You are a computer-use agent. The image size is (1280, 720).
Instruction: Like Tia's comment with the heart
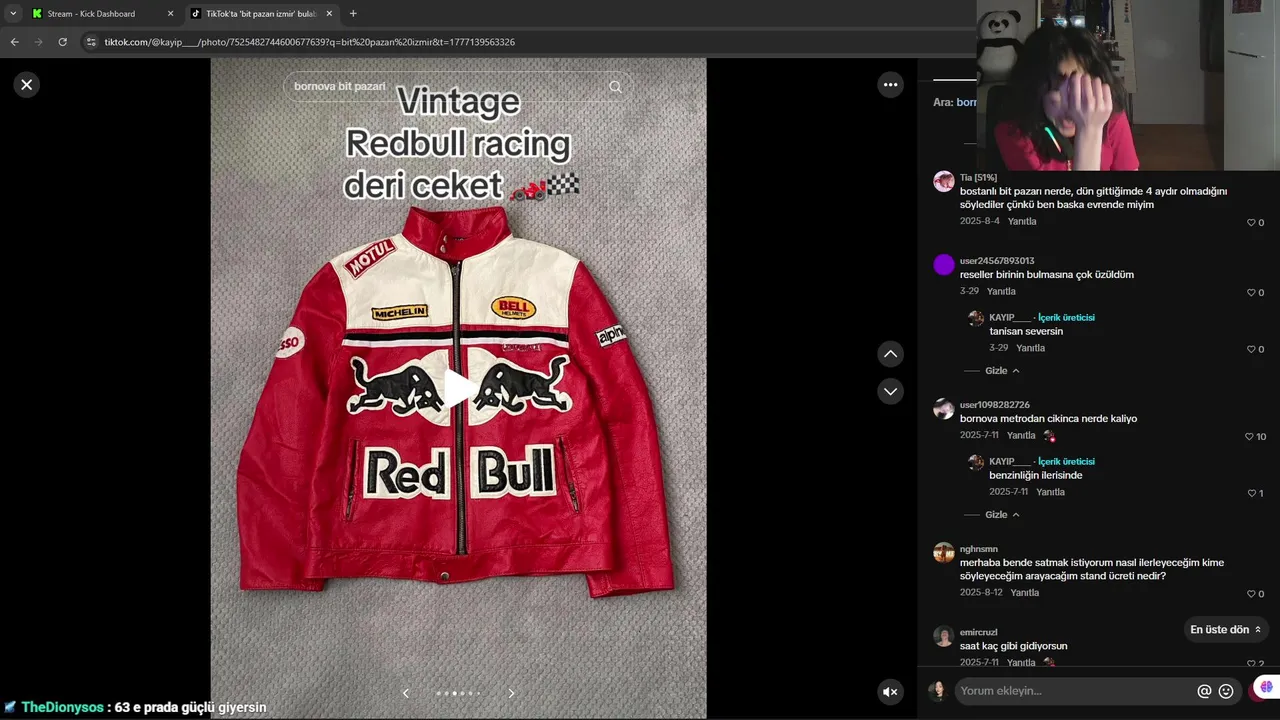click(x=1251, y=223)
